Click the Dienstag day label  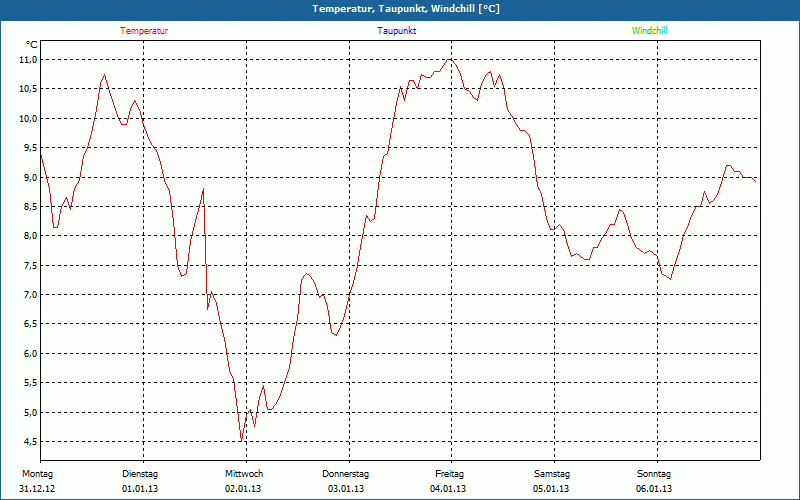(140, 474)
